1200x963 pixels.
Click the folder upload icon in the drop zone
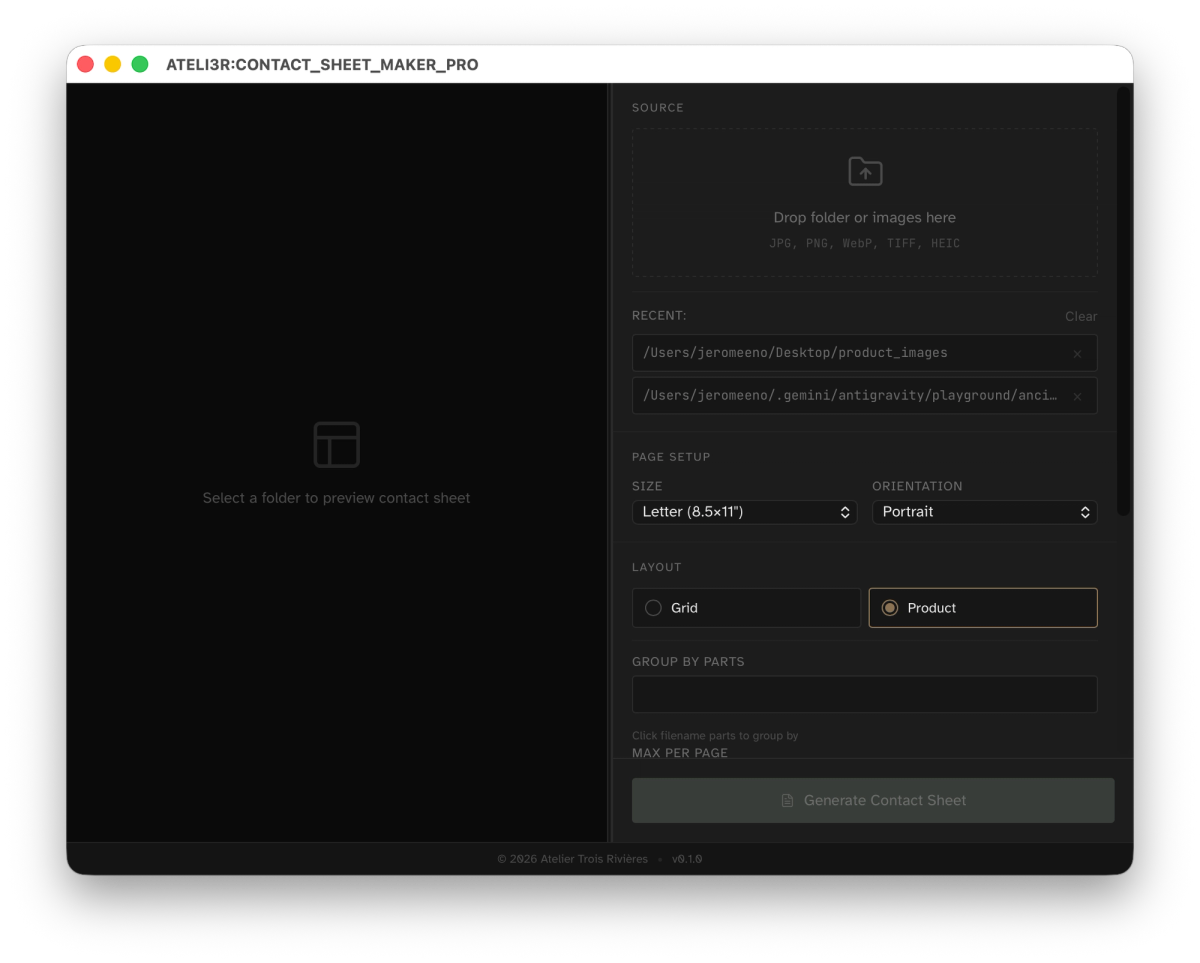[x=864, y=171]
